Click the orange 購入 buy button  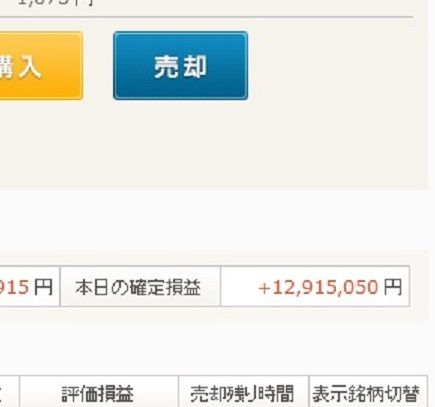41,66
